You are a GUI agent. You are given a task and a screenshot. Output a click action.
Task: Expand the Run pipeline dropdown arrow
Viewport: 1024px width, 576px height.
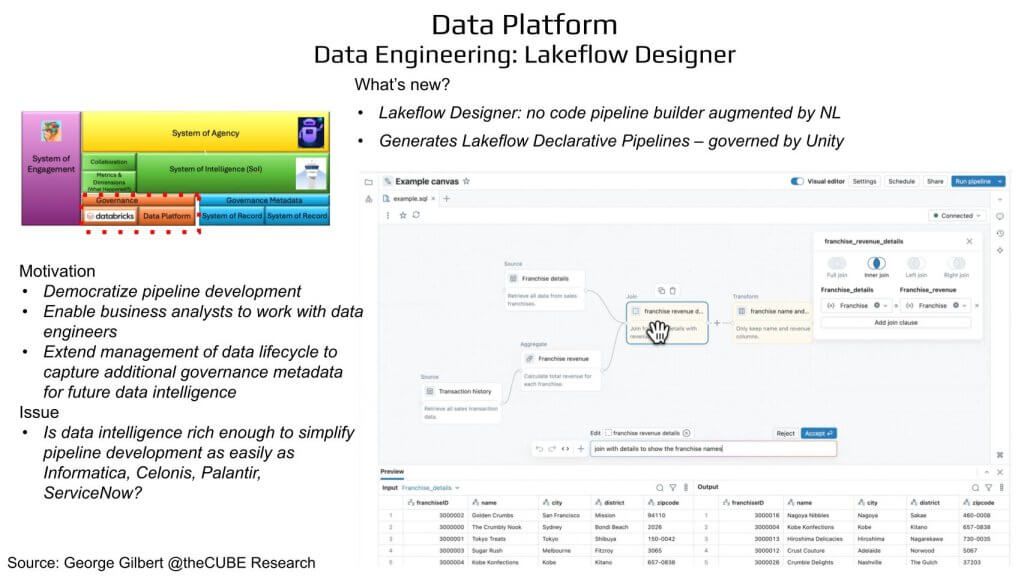pos(999,181)
